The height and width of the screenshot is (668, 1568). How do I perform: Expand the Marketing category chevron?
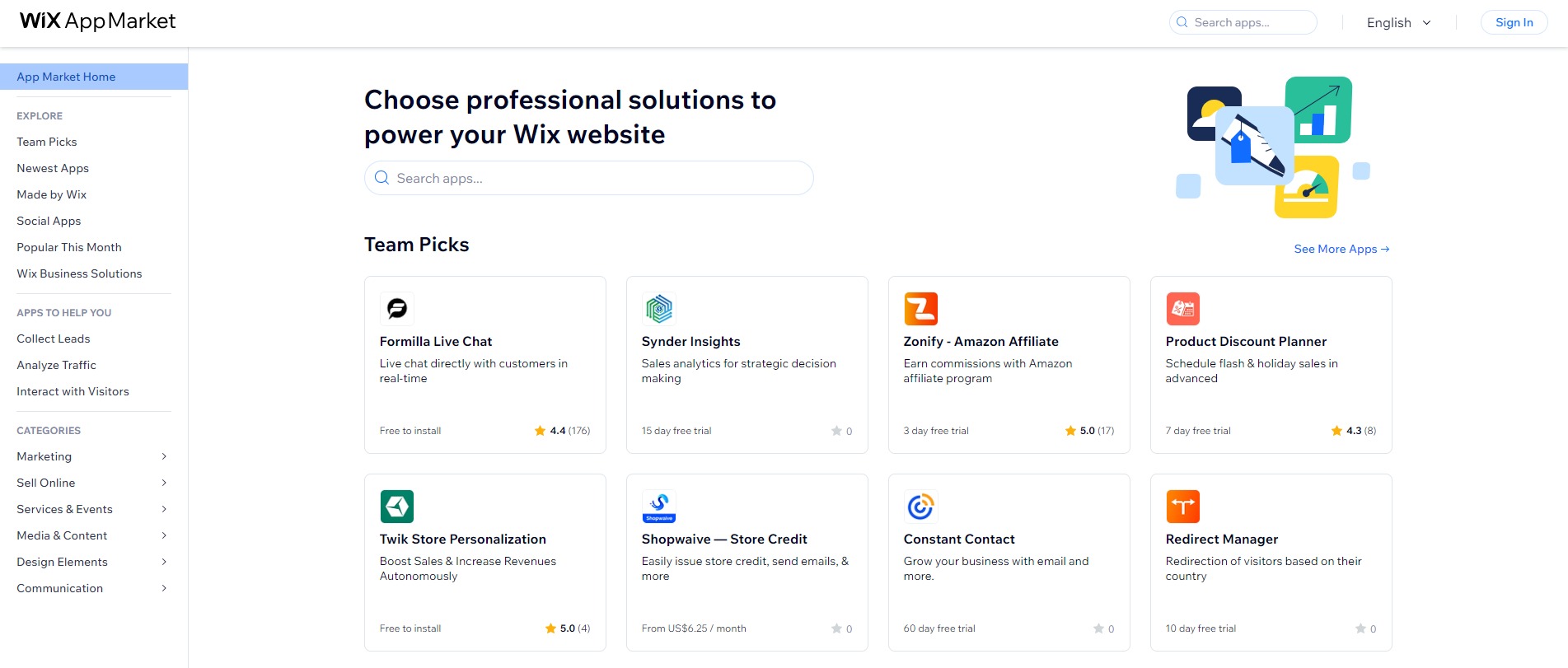coord(164,456)
